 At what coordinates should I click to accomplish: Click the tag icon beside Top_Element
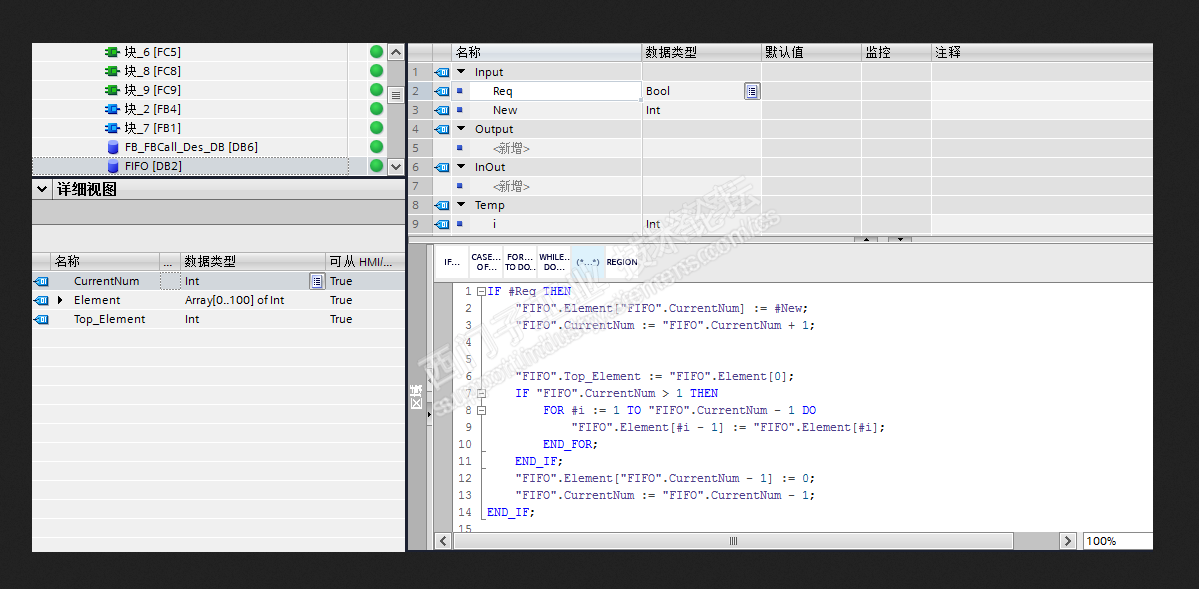coord(41,320)
